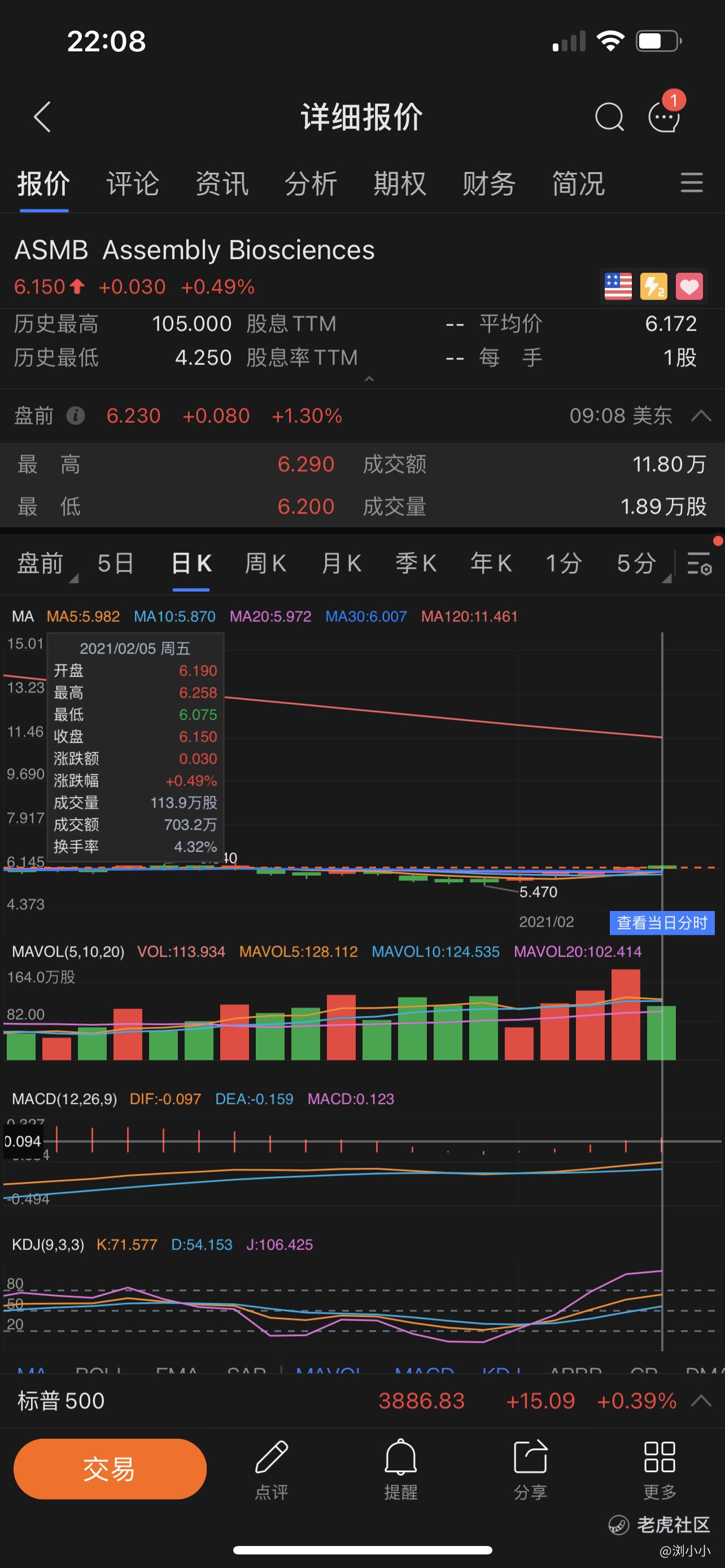725x1568 pixels.
Task: Tap the 6.230 pre-market price
Action: click(x=133, y=416)
